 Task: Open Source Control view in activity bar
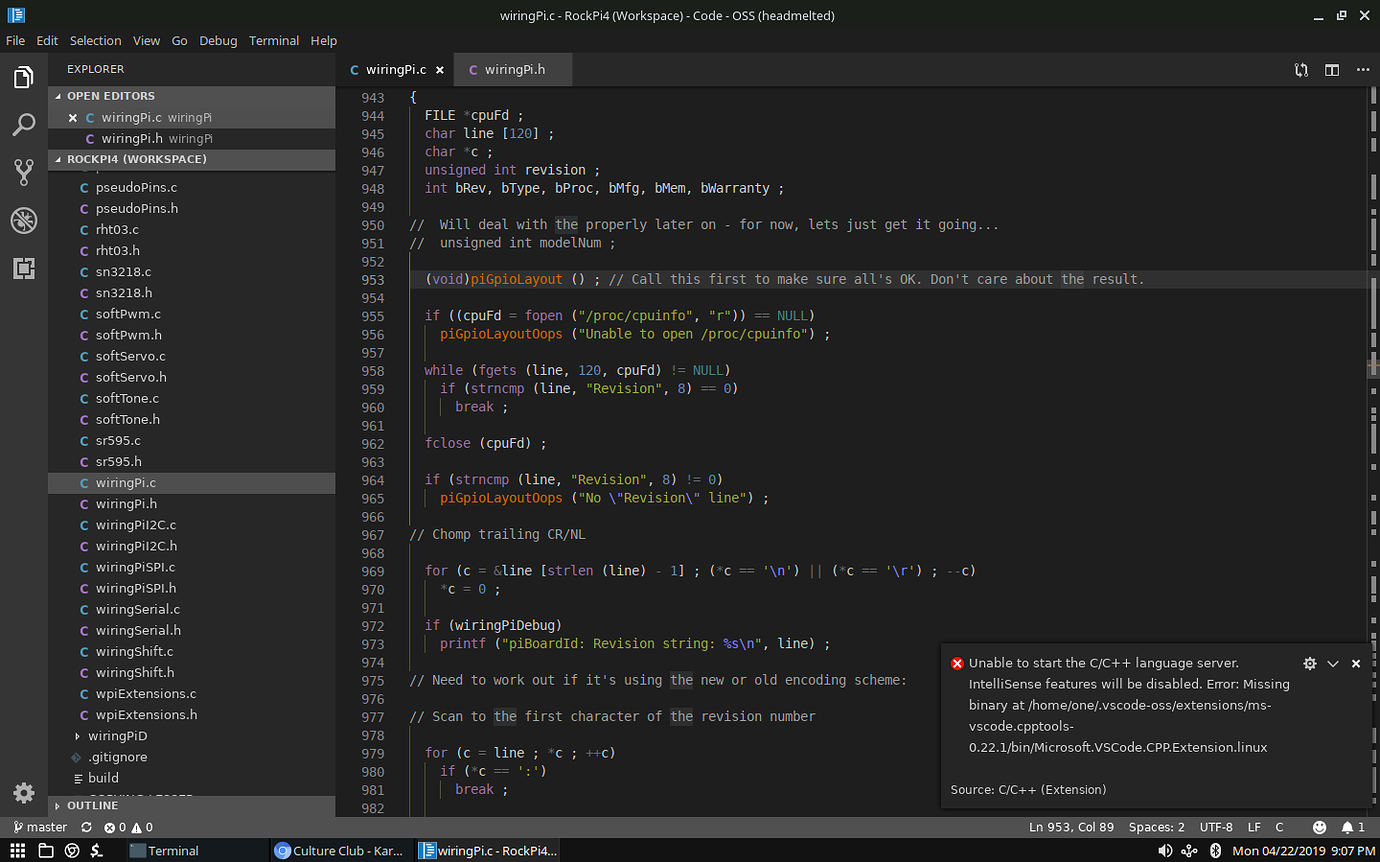(24, 172)
